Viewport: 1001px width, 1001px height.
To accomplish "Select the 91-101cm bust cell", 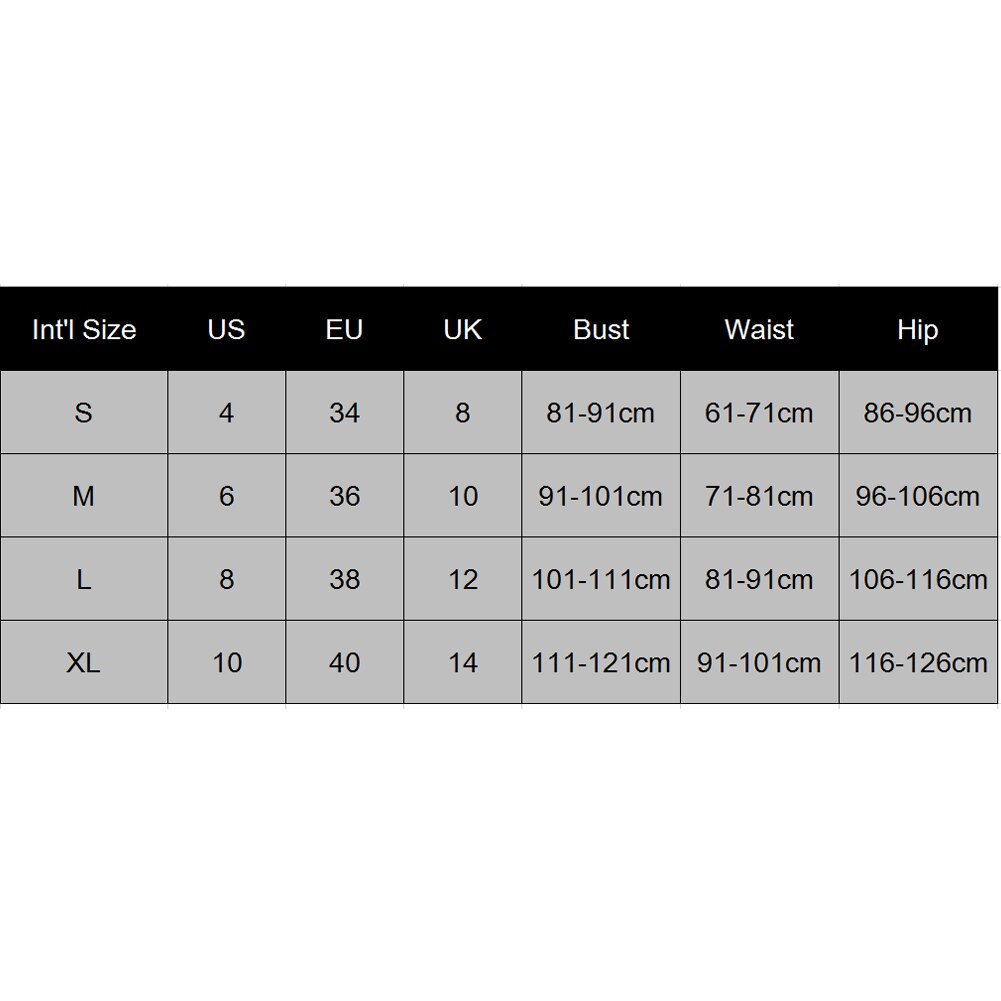I will pyautogui.click(x=601, y=496).
